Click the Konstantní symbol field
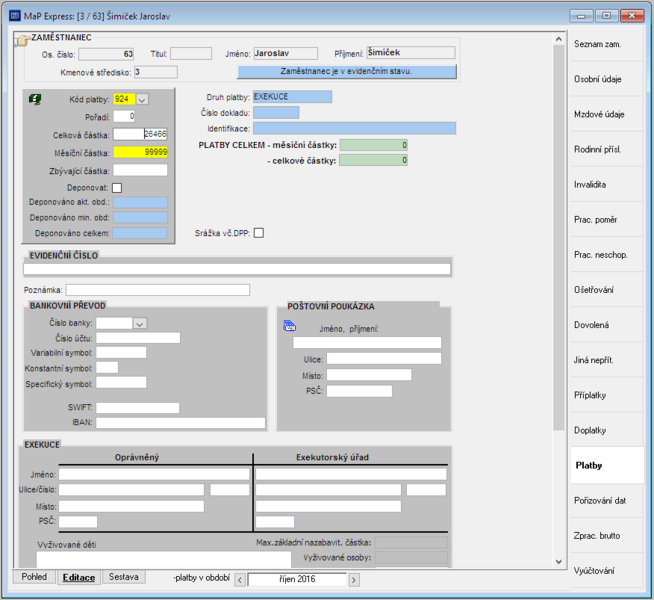This screenshot has width=654, height=600. pyautogui.click(x=107, y=368)
